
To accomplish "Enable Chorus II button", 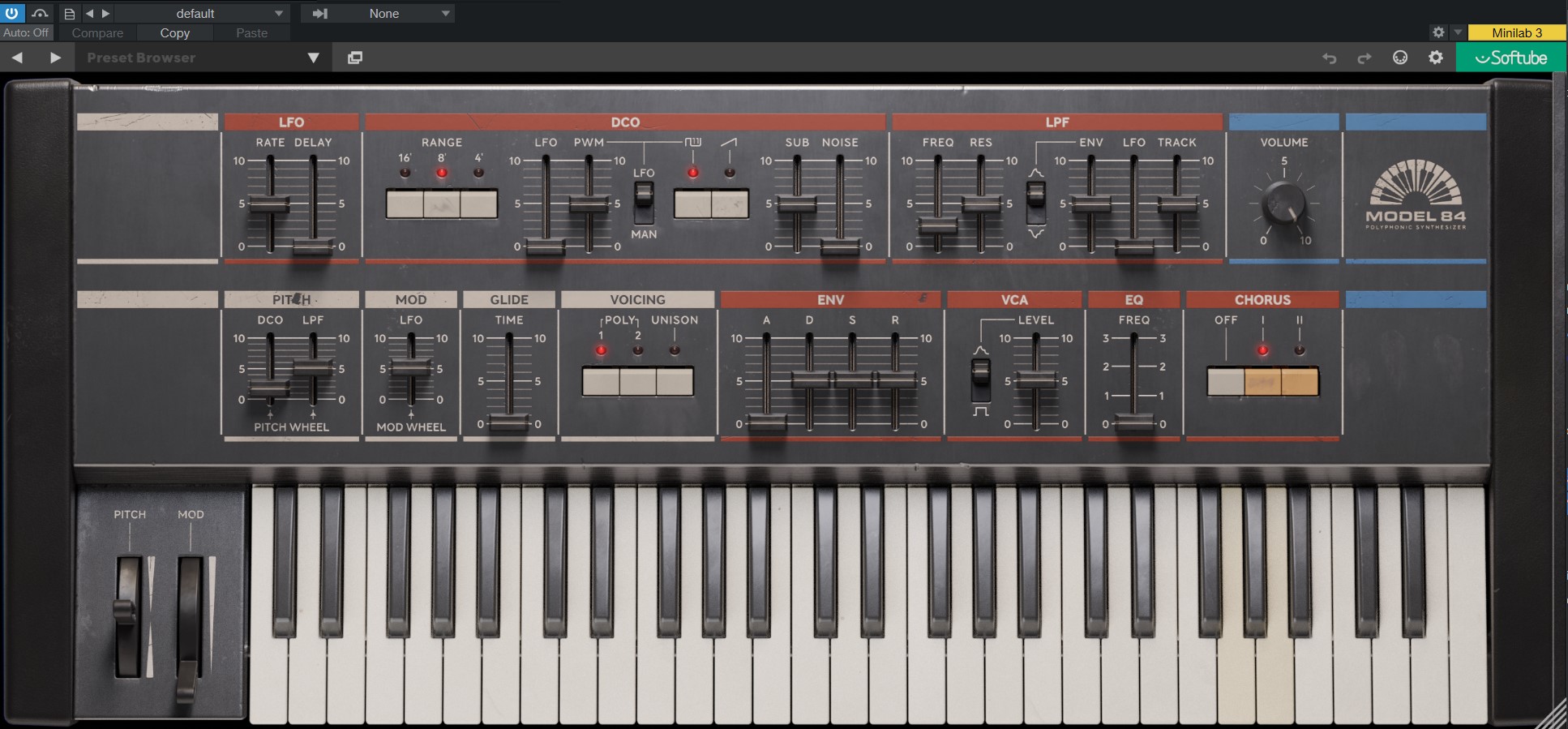I will tap(1300, 381).
